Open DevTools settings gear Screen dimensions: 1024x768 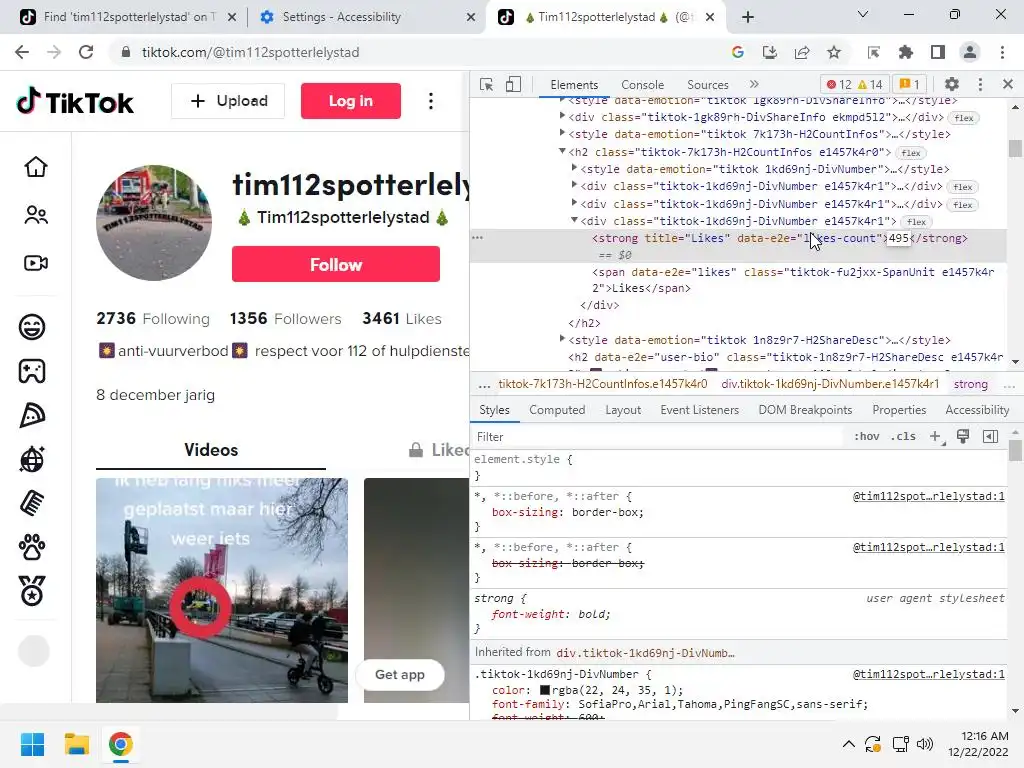[952, 84]
